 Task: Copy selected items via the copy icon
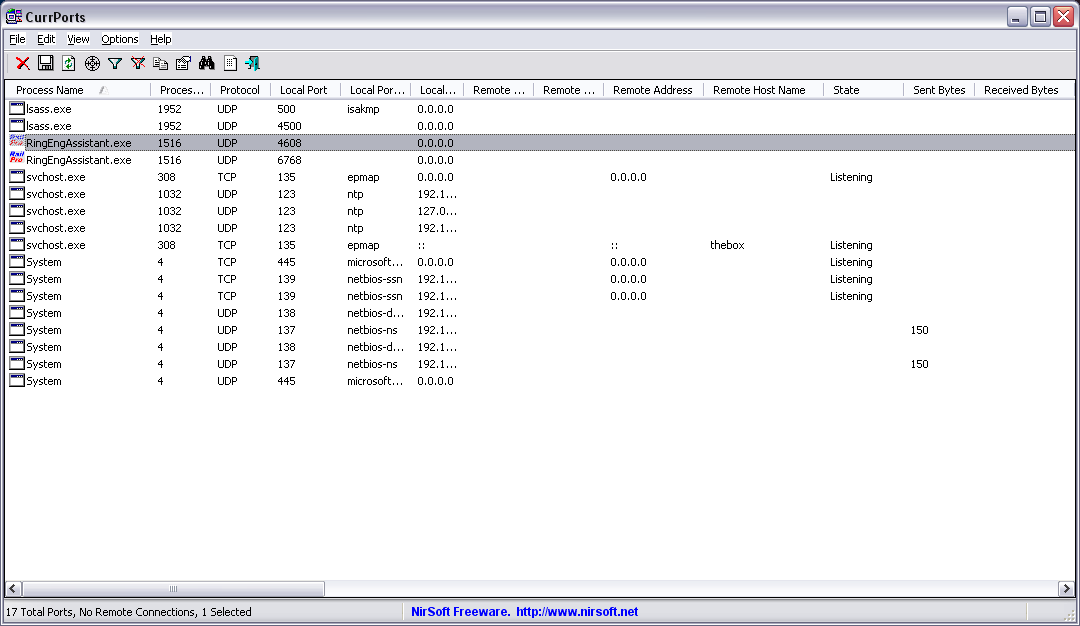tap(161, 62)
